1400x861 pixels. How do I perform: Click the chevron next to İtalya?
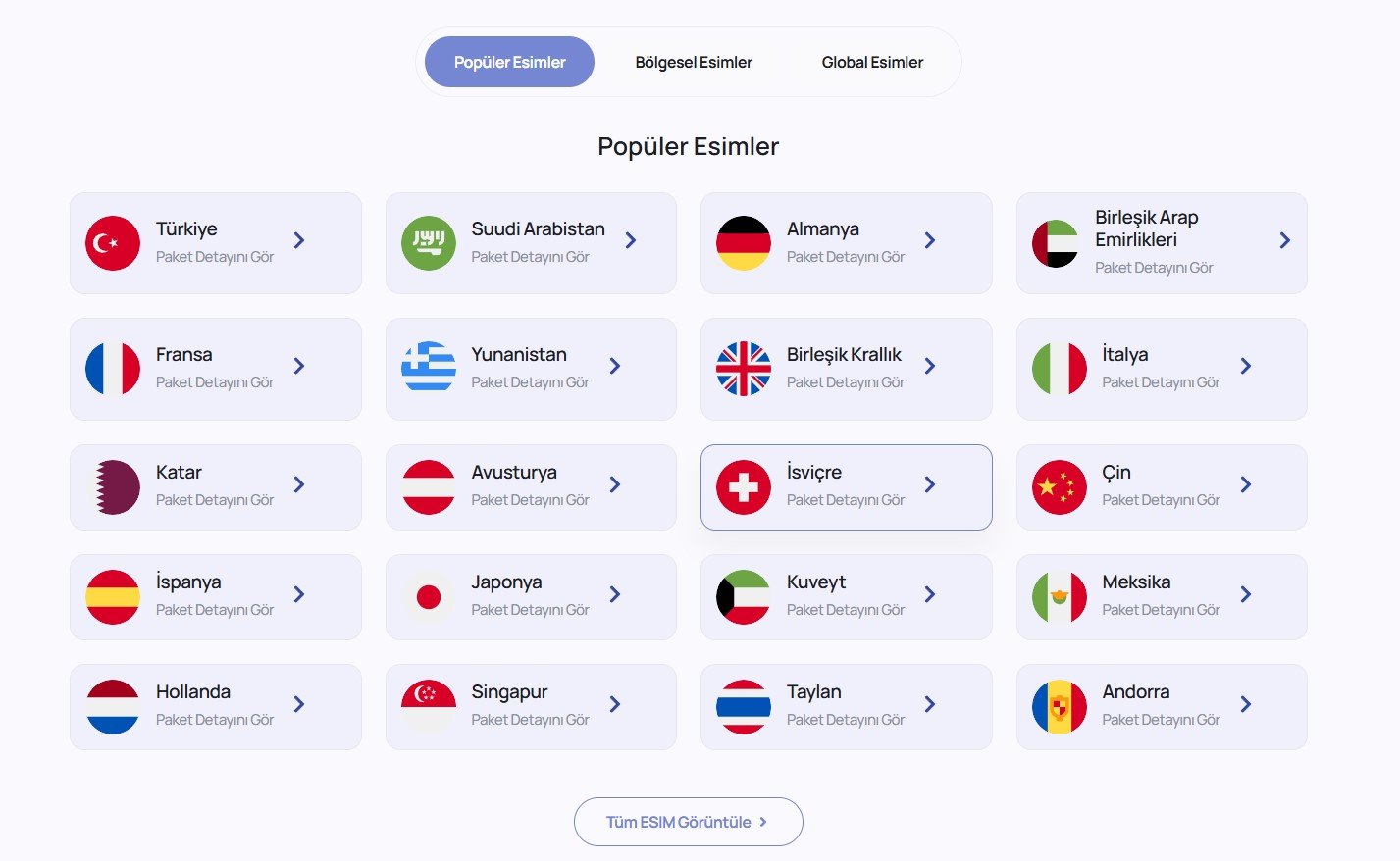(x=1246, y=366)
